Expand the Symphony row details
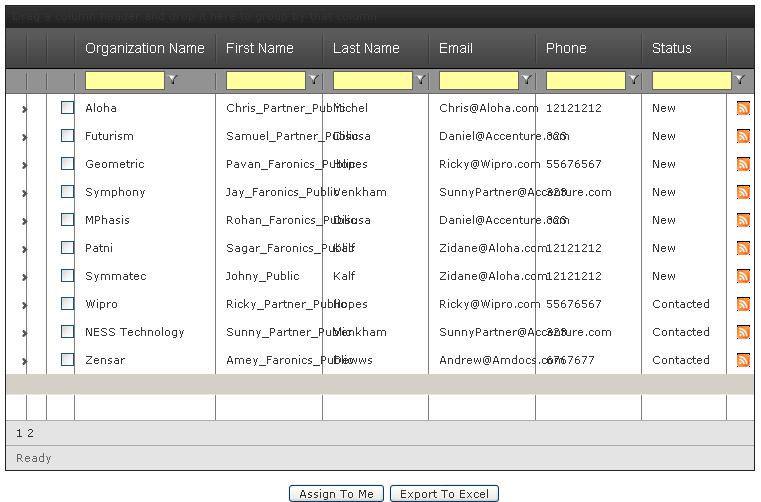This screenshot has height=502, width=761. [25, 194]
